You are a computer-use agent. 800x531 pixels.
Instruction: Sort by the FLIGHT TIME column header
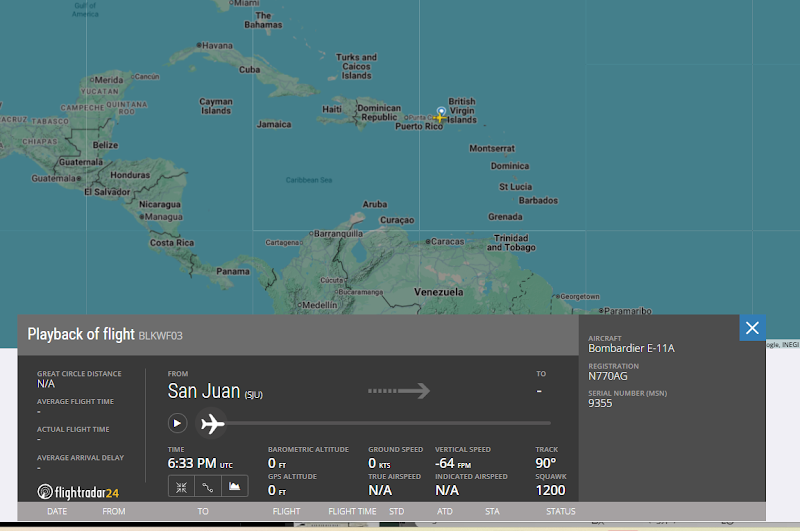click(x=352, y=512)
